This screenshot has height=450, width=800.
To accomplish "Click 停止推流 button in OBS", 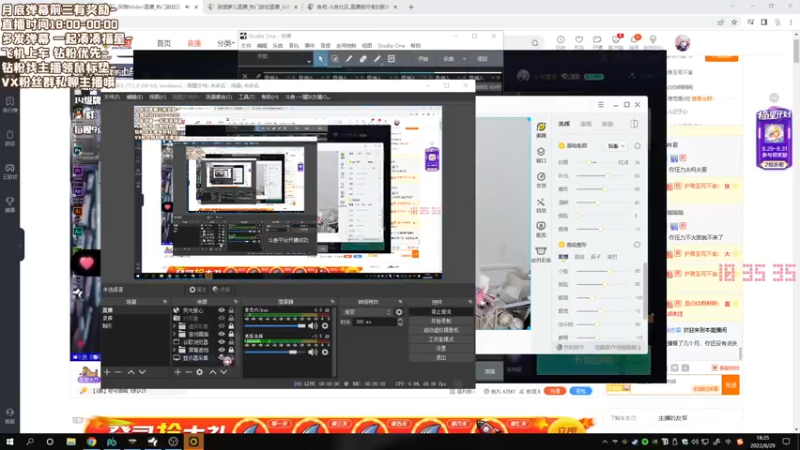I will pyautogui.click(x=441, y=312).
